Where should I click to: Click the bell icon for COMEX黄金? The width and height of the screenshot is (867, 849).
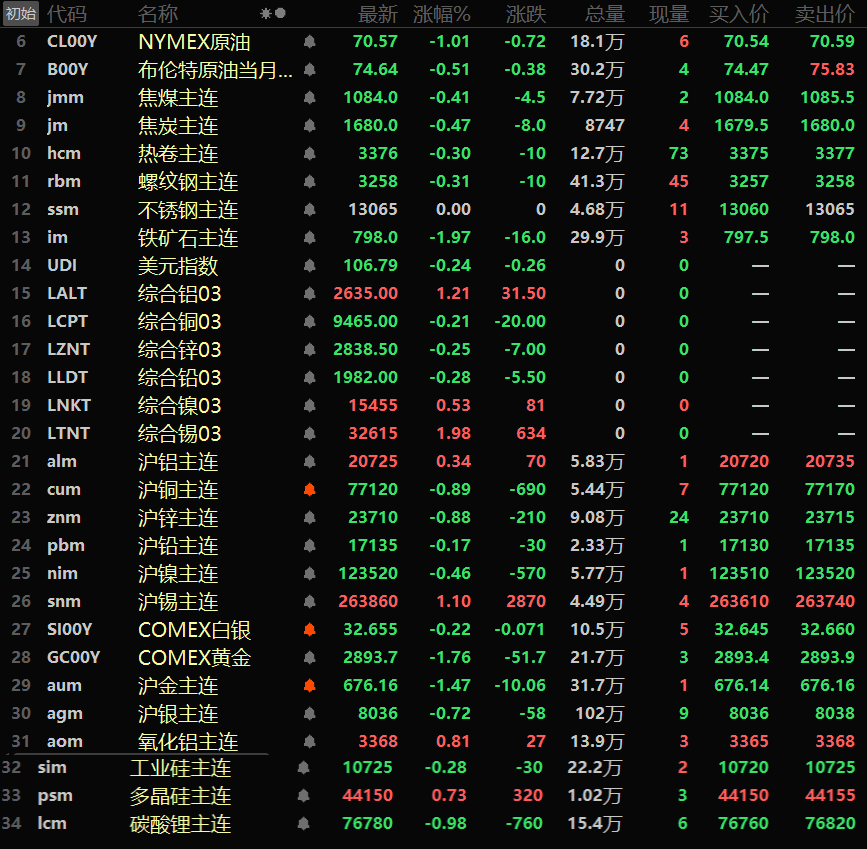[x=310, y=658]
